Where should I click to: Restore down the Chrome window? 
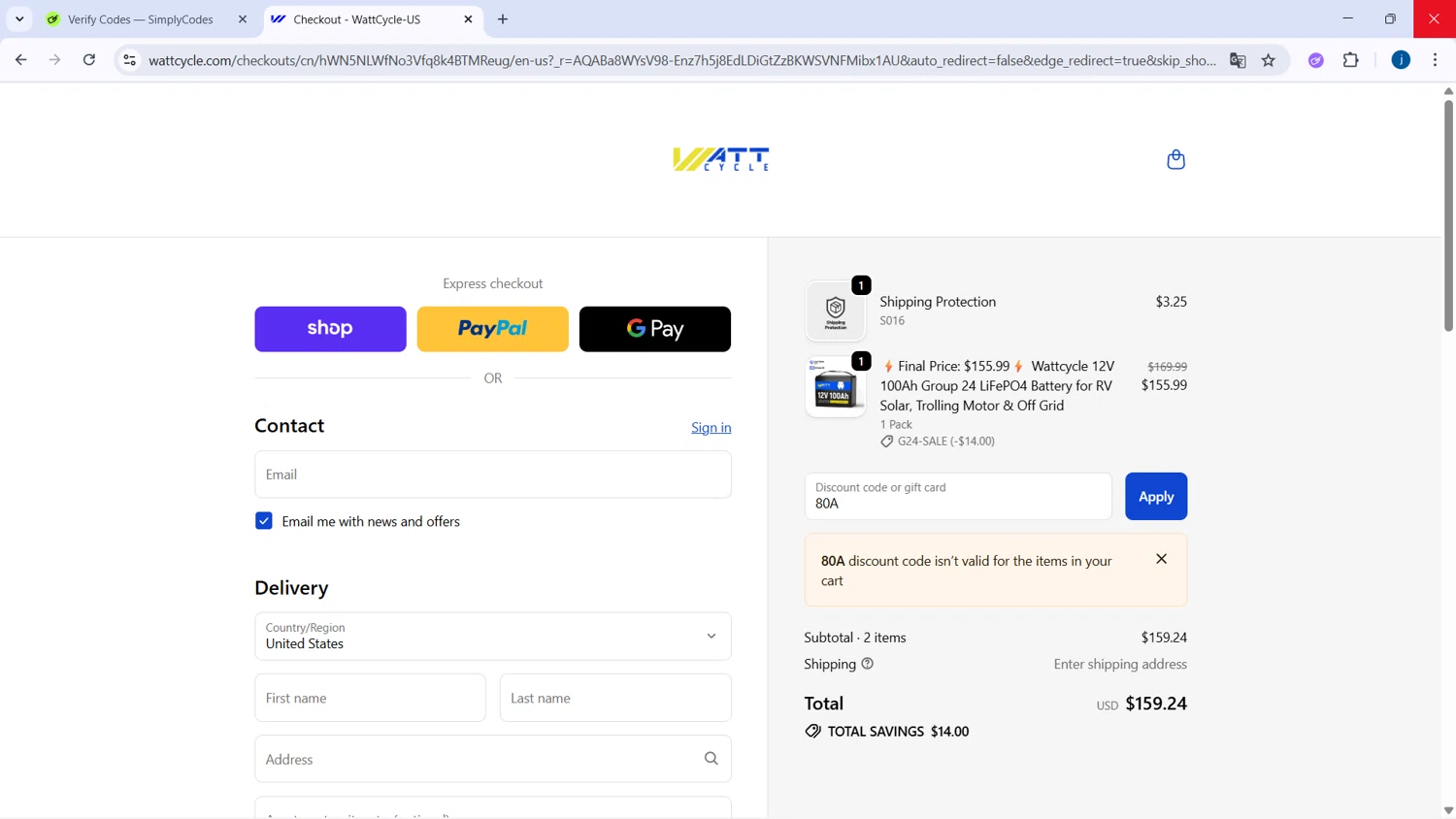(x=1390, y=18)
